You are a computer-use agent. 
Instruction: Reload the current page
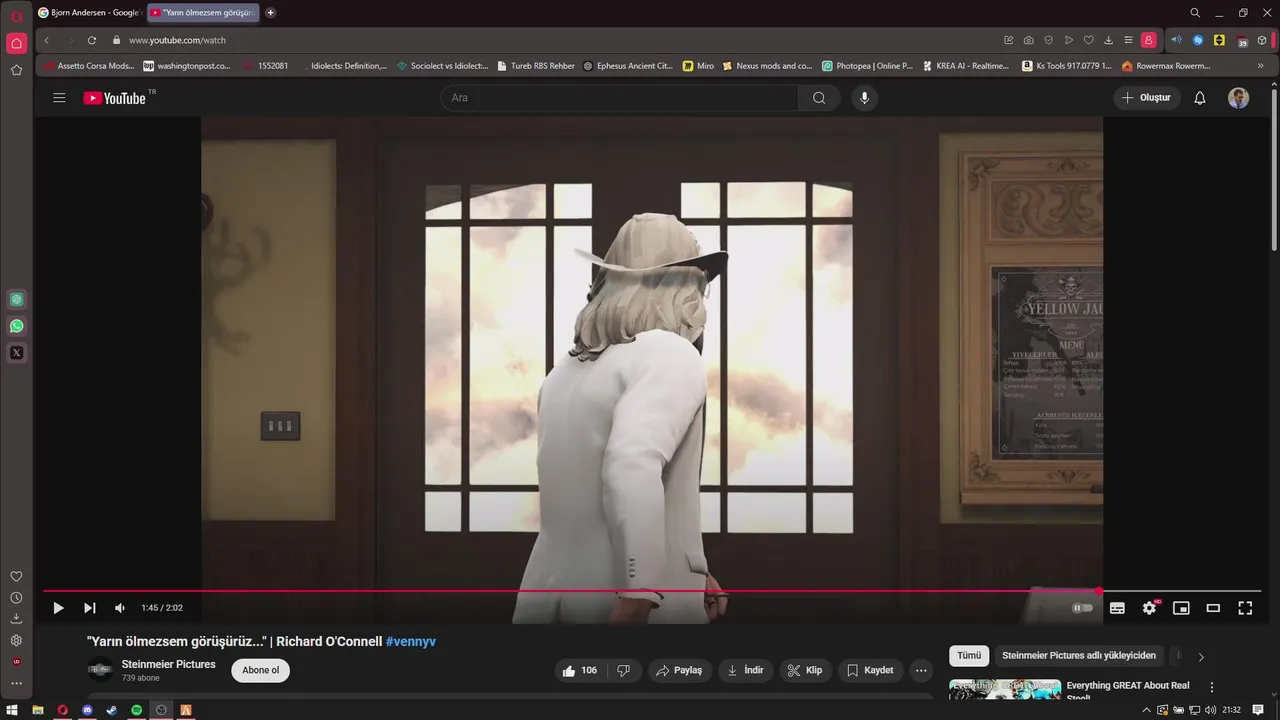click(92, 40)
